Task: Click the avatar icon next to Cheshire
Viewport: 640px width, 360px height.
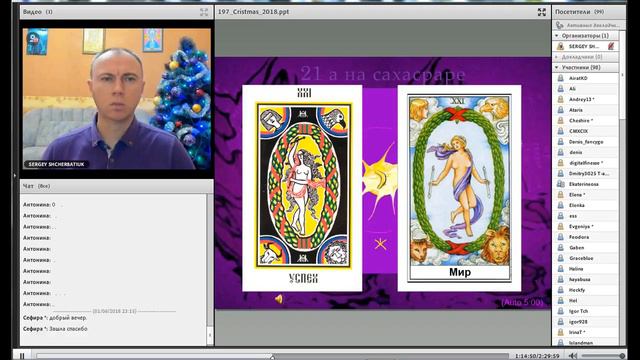Action: pyautogui.click(x=560, y=120)
